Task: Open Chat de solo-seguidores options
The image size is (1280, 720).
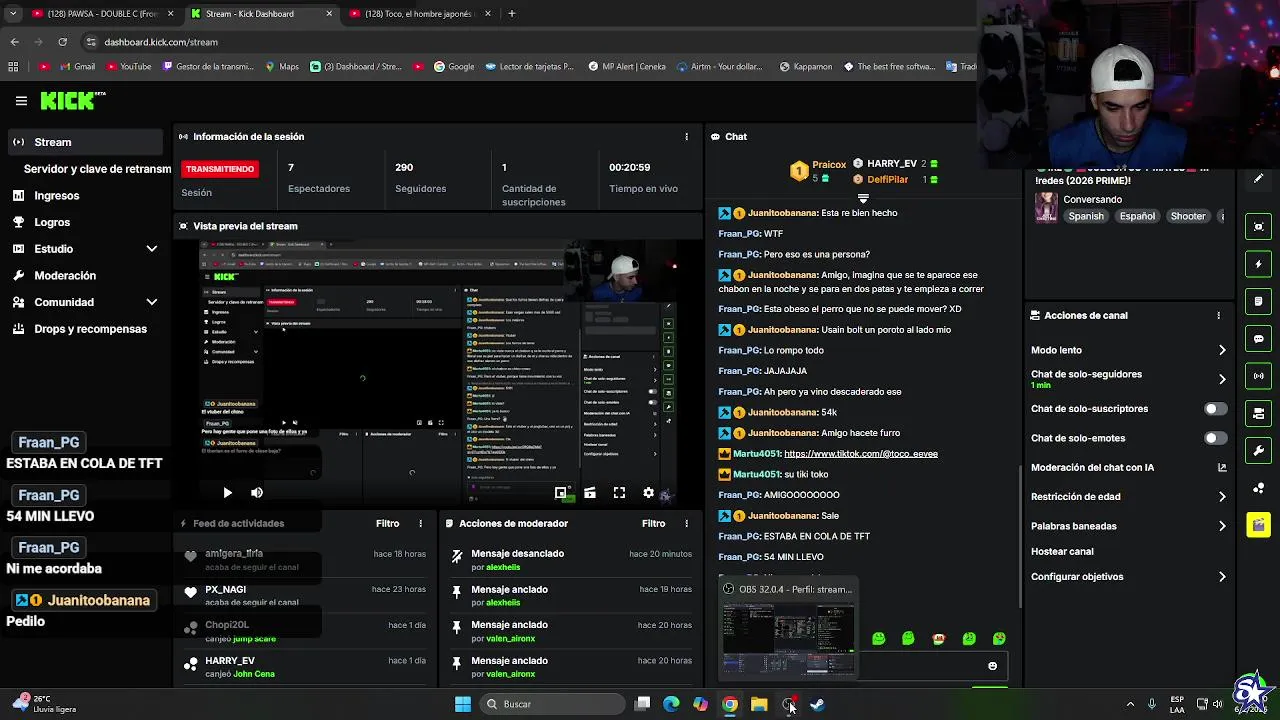Action: click(1128, 379)
